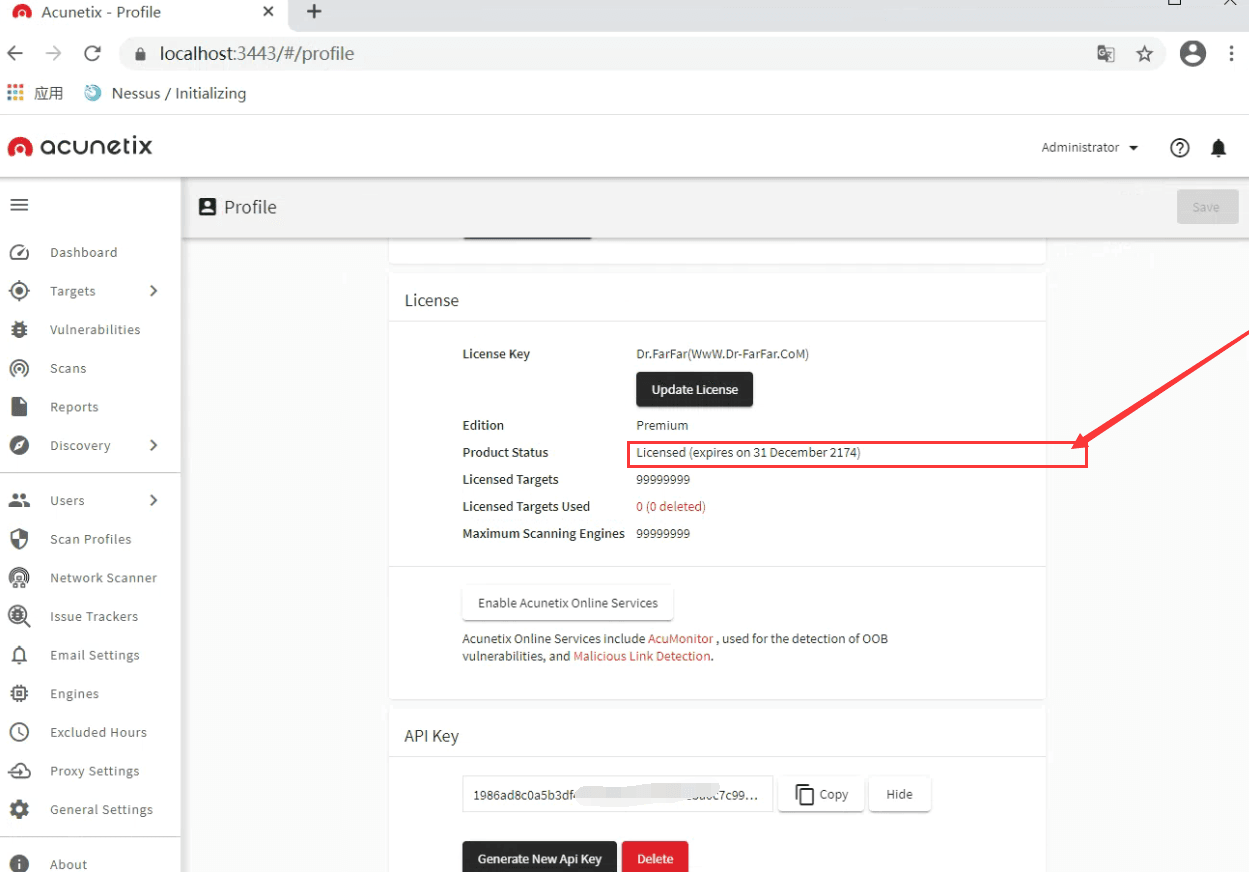Click the Reports document icon

point(19,407)
